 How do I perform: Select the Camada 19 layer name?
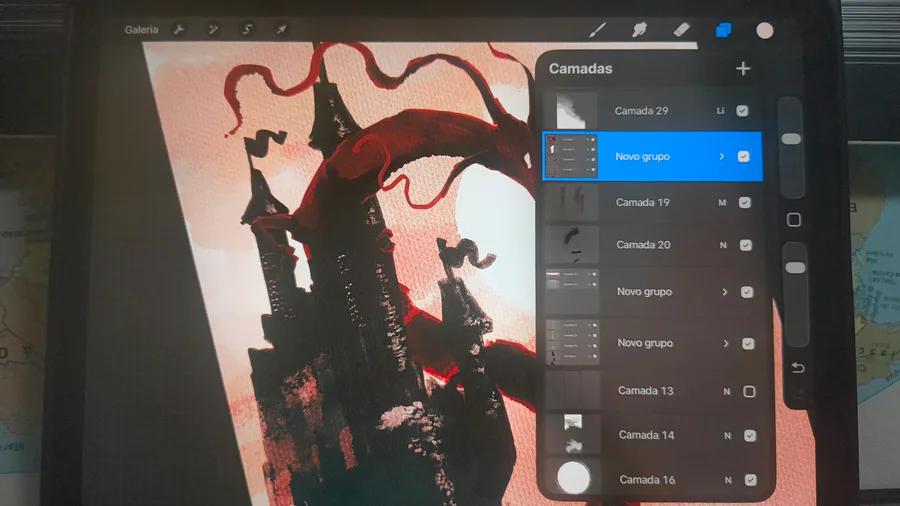pos(642,202)
